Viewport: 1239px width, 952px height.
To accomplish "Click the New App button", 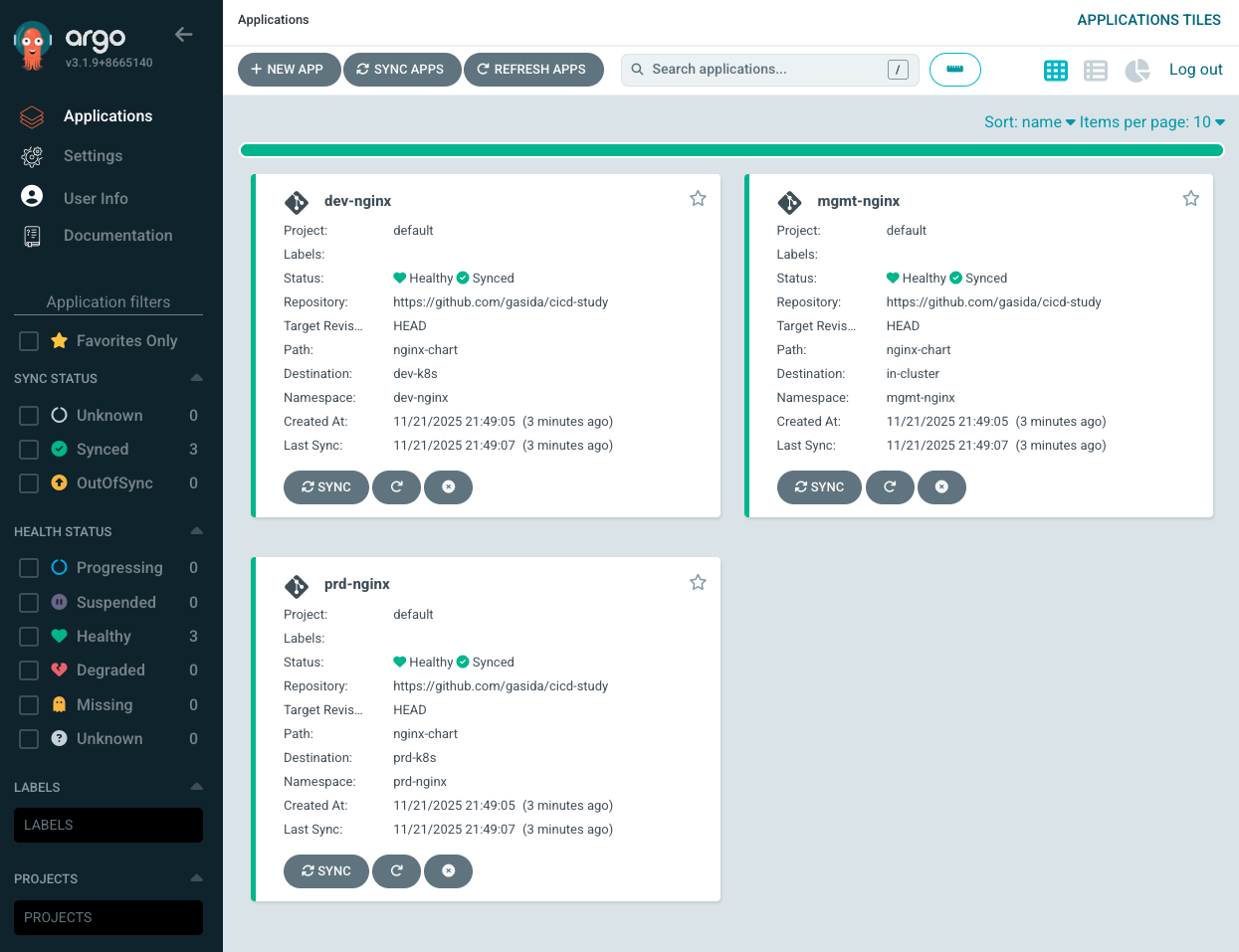I will [289, 70].
